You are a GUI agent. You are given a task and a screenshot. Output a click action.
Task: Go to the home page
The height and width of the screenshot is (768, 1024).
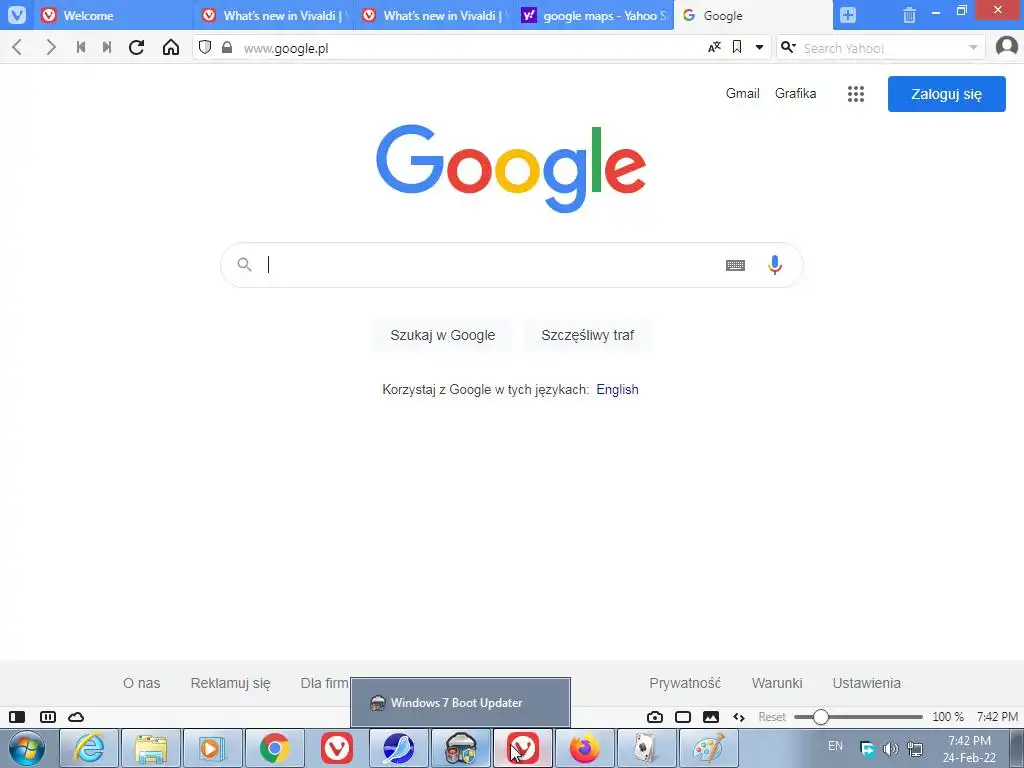(x=170, y=47)
